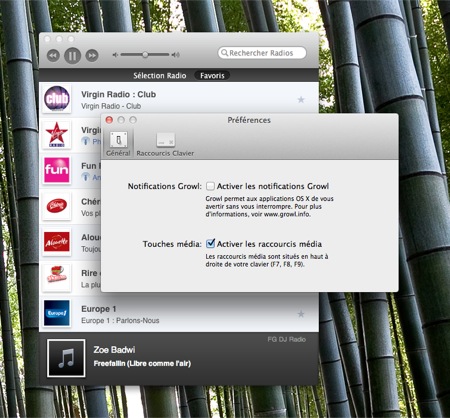Close the Préférences window
Image resolution: width=450 pixels, height=418 pixels.
(x=109, y=120)
